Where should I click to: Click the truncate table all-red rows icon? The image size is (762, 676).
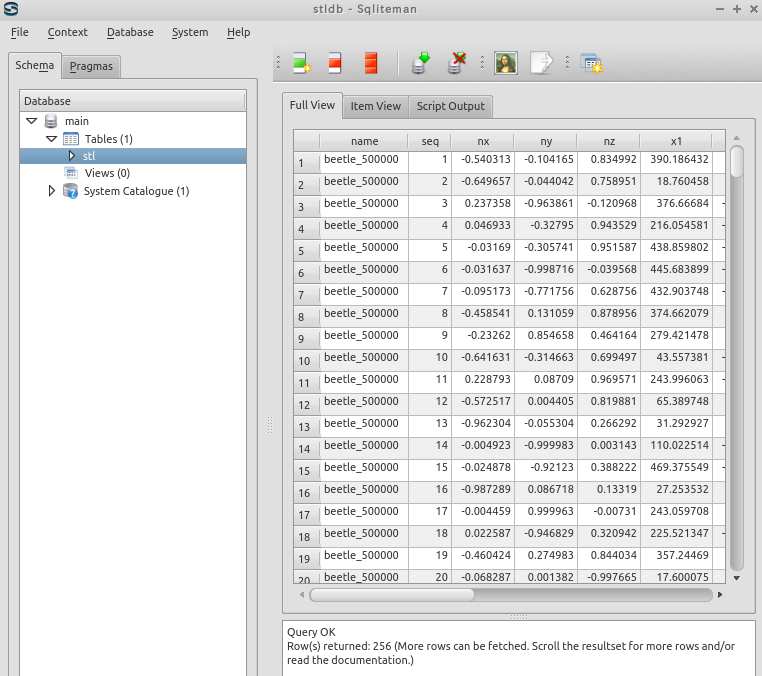pyautogui.click(x=371, y=64)
